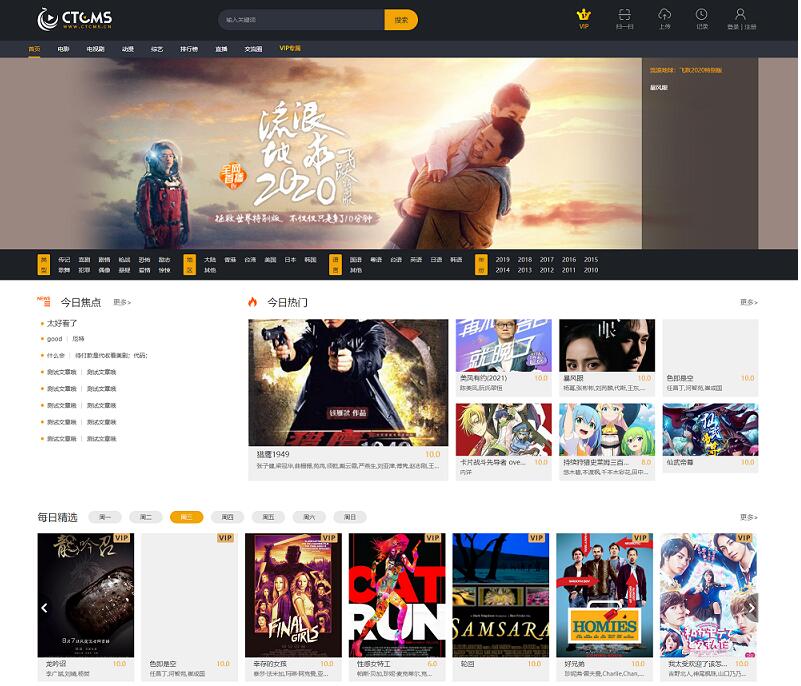801x686 pixels.
Task: Click the 更多 link beside 今日焦点
Action: (x=122, y=302)
